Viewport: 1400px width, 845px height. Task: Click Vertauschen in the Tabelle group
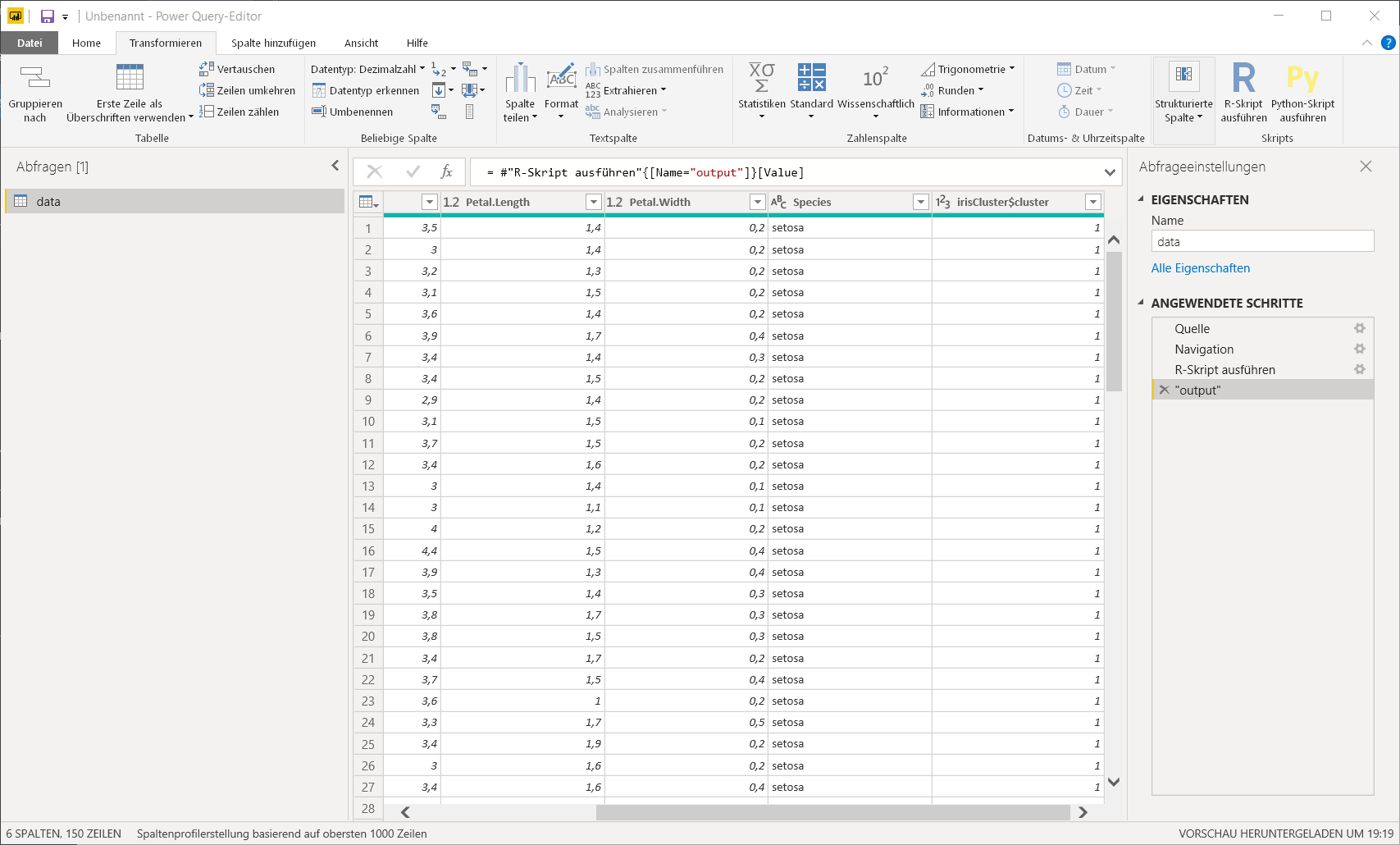(237, 69)
